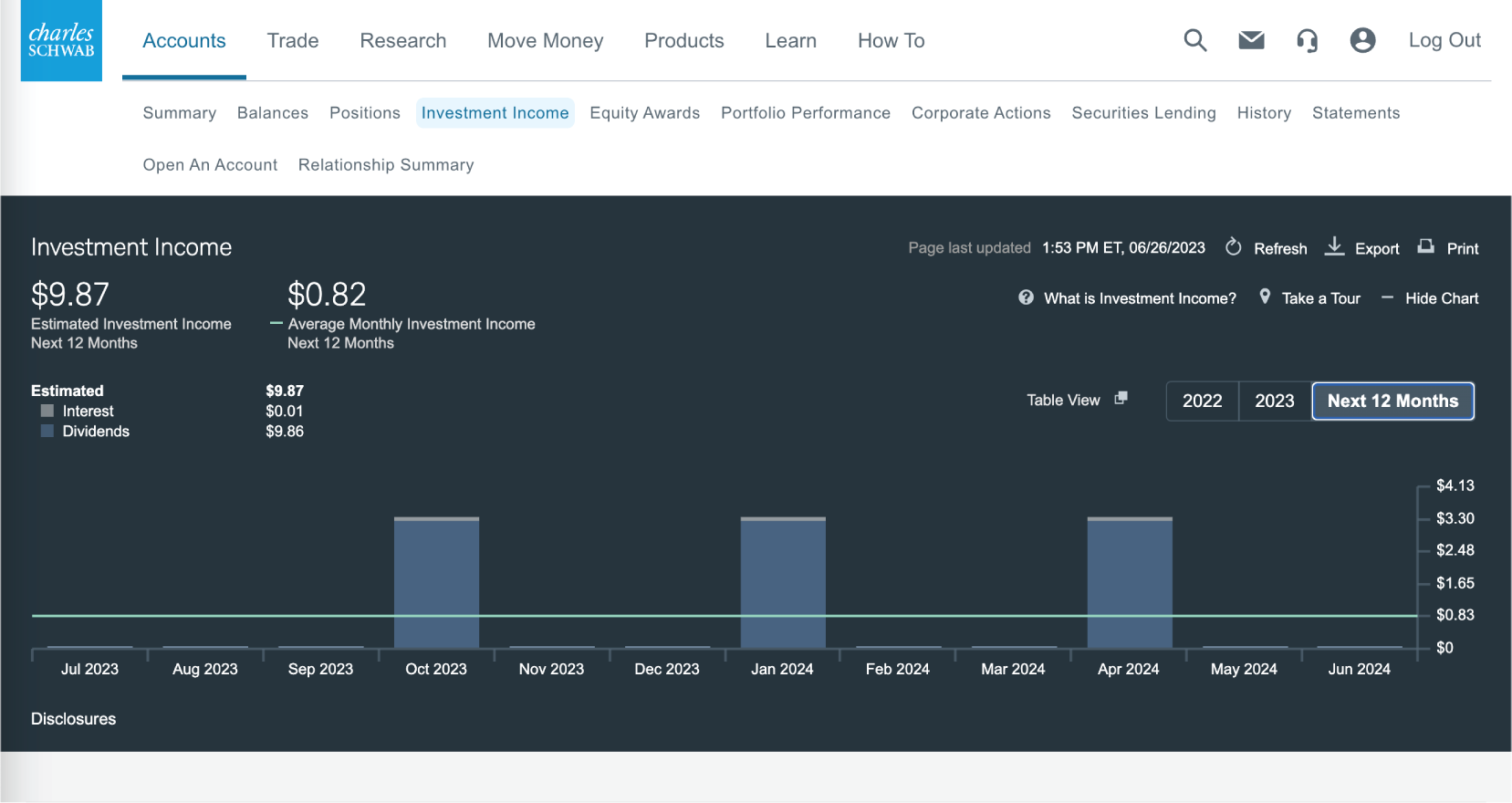This screenshot has width=1512, height=803.
Task: Open the Disclosures section
Action: pyautogui.click(x=74, y=719)
